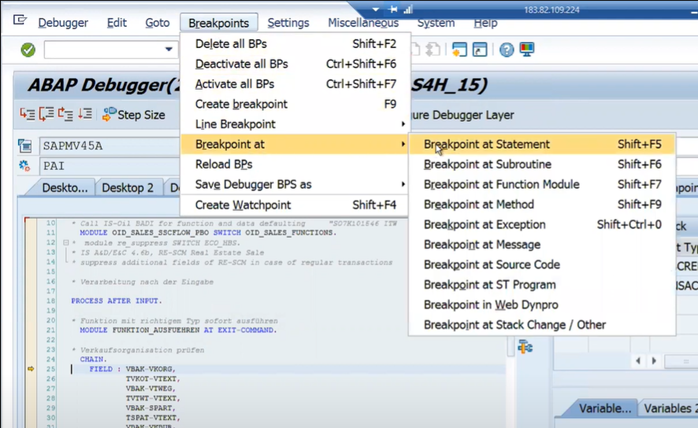This screenshot has width=698, height=428.
Task: Click the create new session icon
Action: coord(459,49)
